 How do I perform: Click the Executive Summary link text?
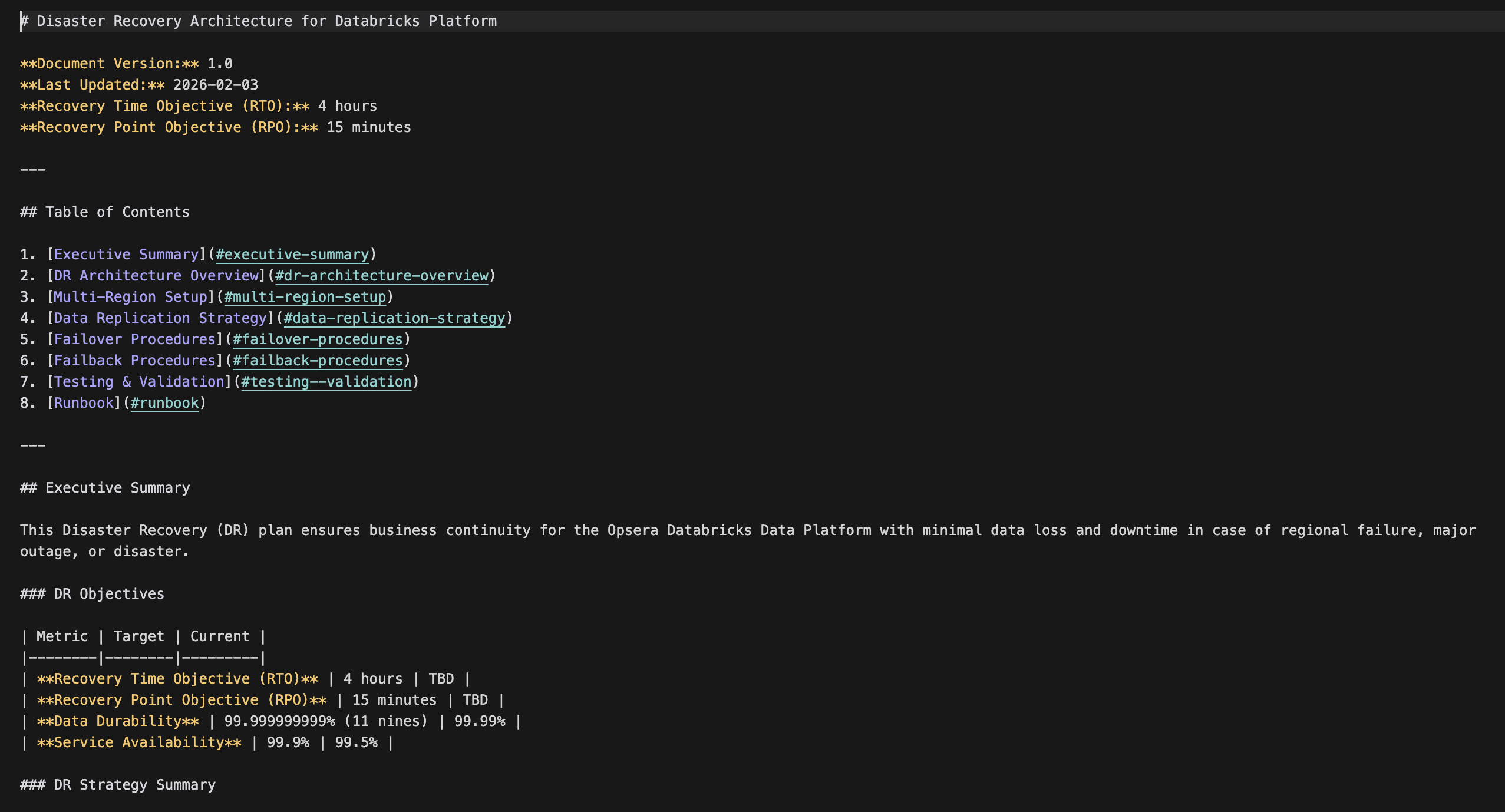tap(126, 255)
